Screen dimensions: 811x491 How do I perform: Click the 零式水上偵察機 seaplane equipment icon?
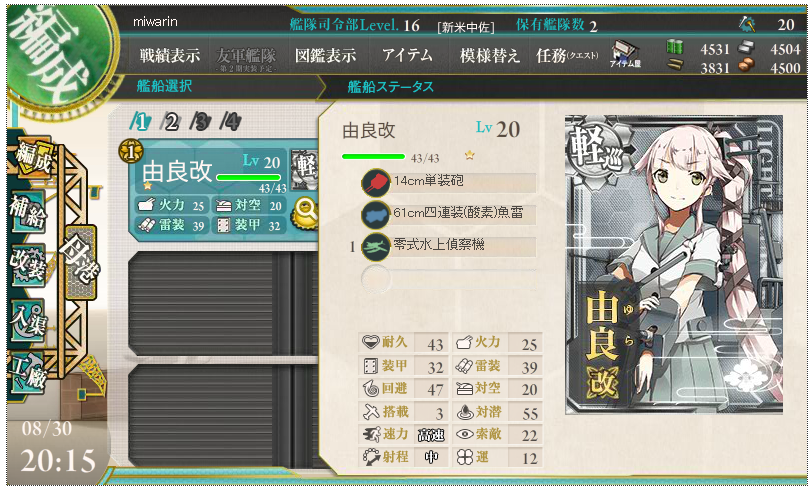pos(376,246)
